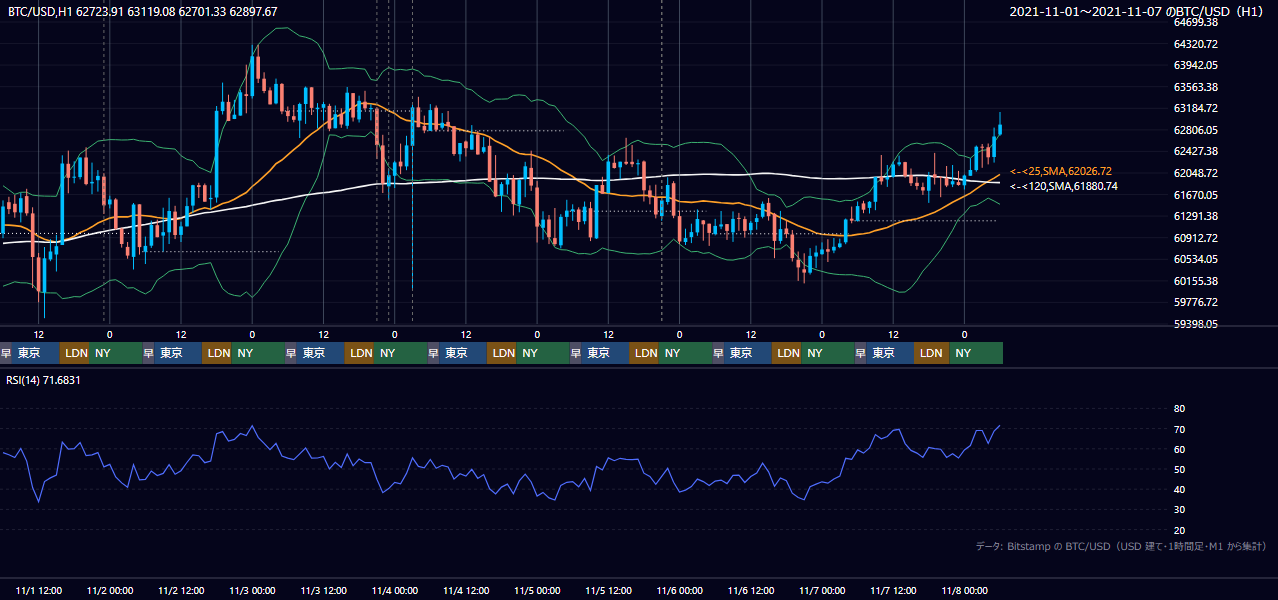This screenshot has width=1278, height=600.
Task: Click price axis value 59776.72
Action: 1195,302
